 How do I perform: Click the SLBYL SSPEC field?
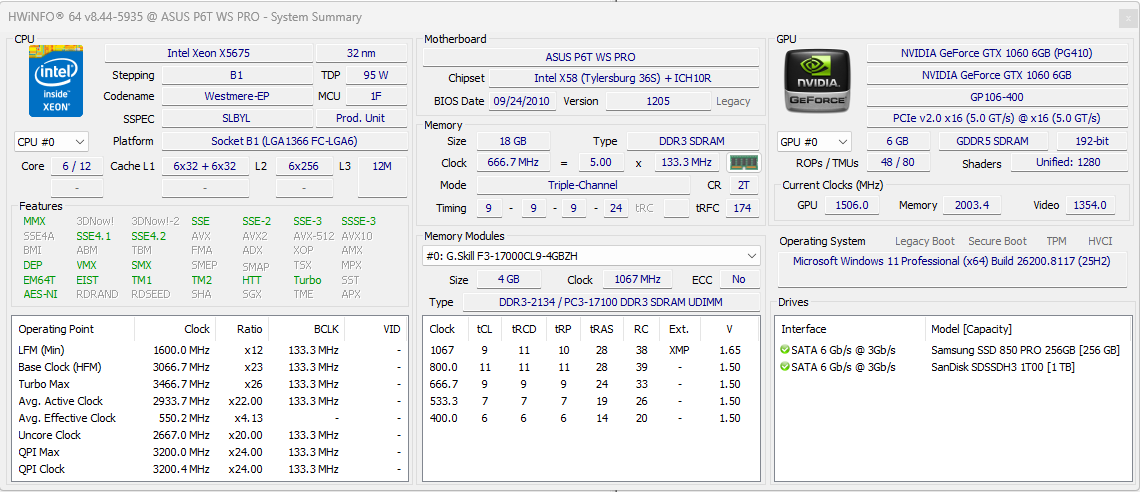(x=237, y=118)
